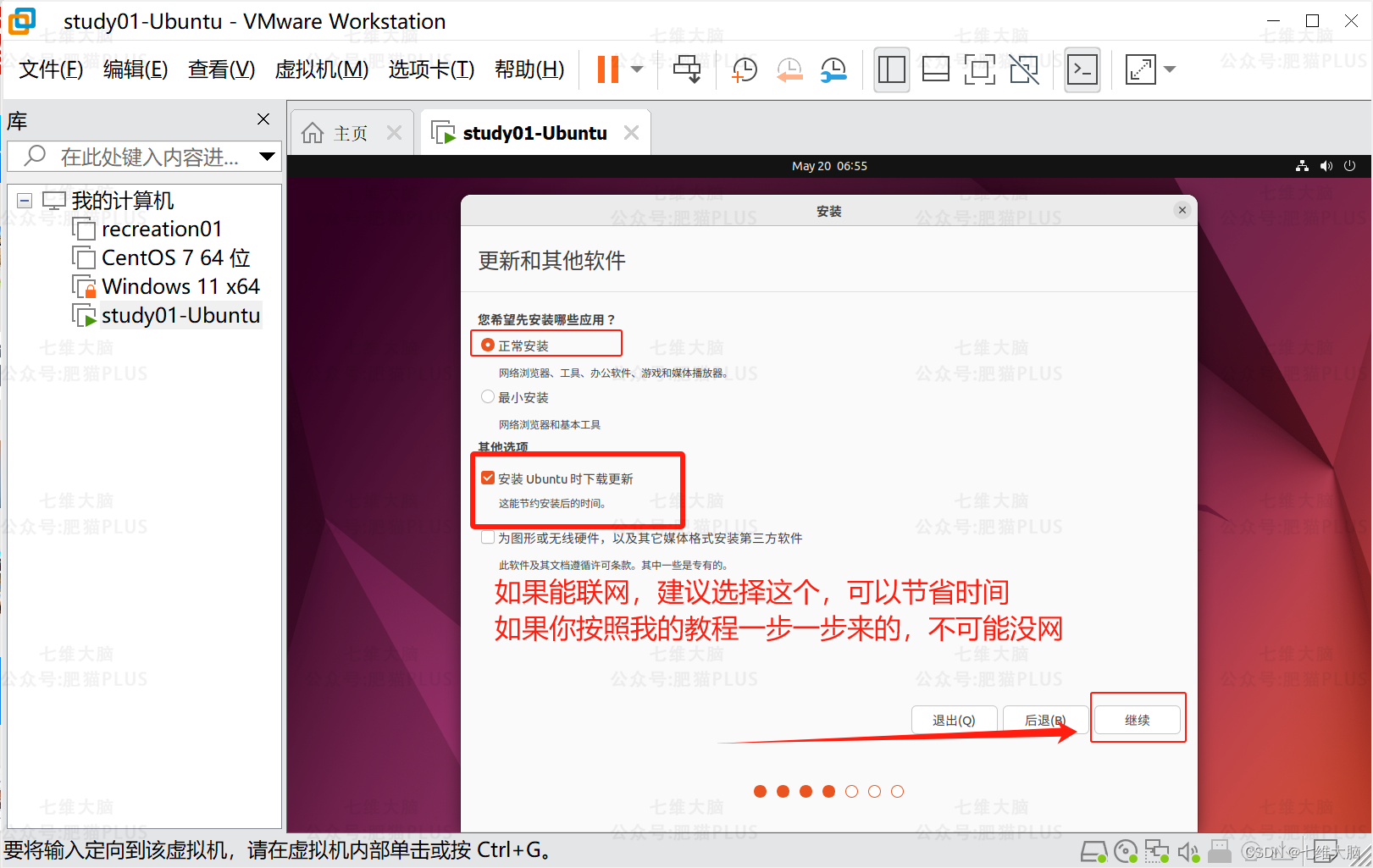
Task: Click the Send Ctrl+Alt+Del toolbar icon
Action: point(687,69)
